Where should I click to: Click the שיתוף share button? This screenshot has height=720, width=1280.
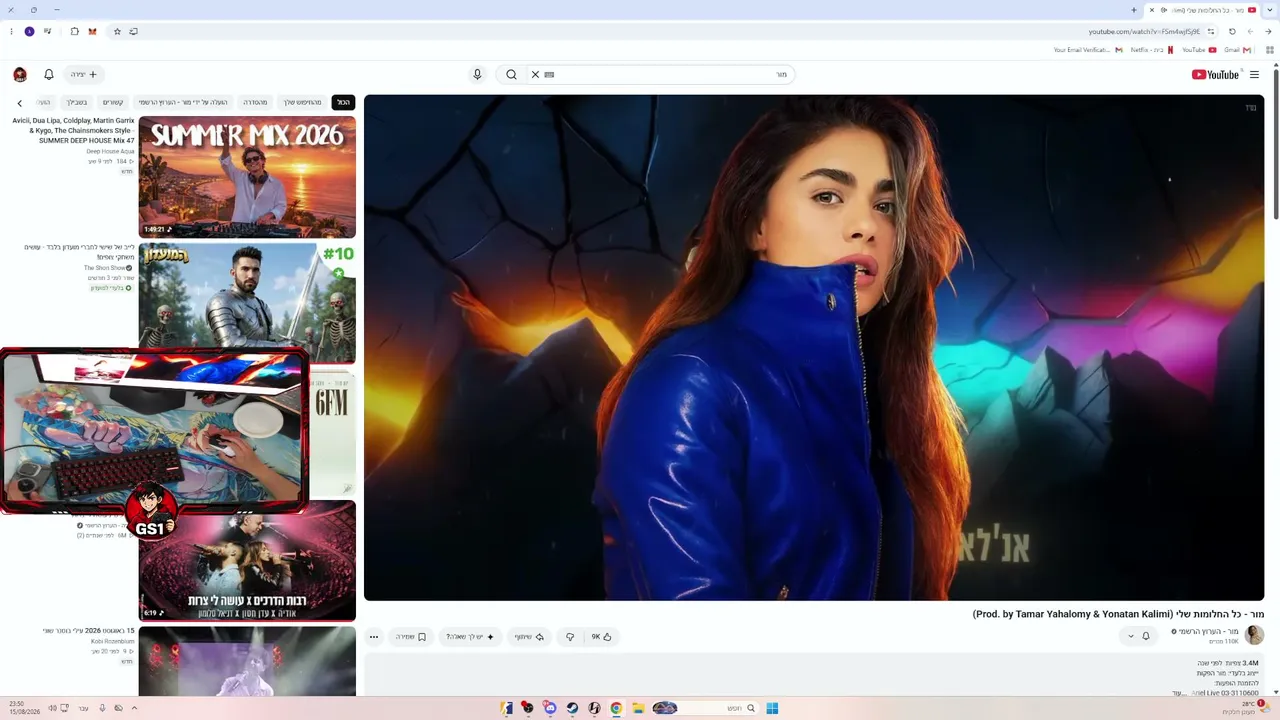point(529,637)
